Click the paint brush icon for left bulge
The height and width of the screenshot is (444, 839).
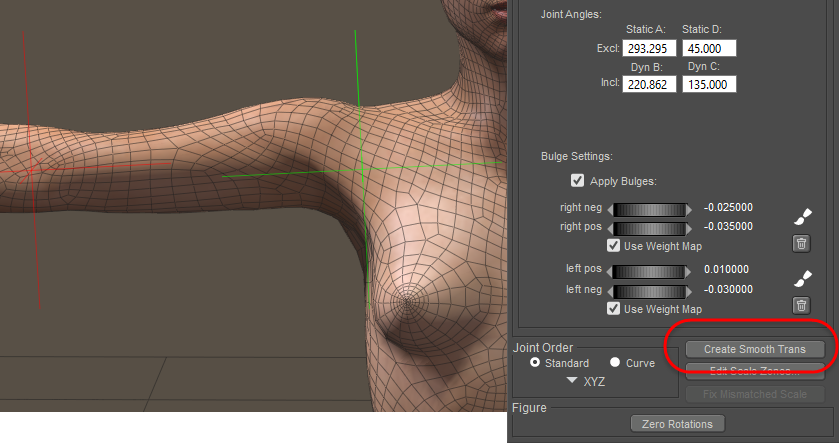click(801, 278)
